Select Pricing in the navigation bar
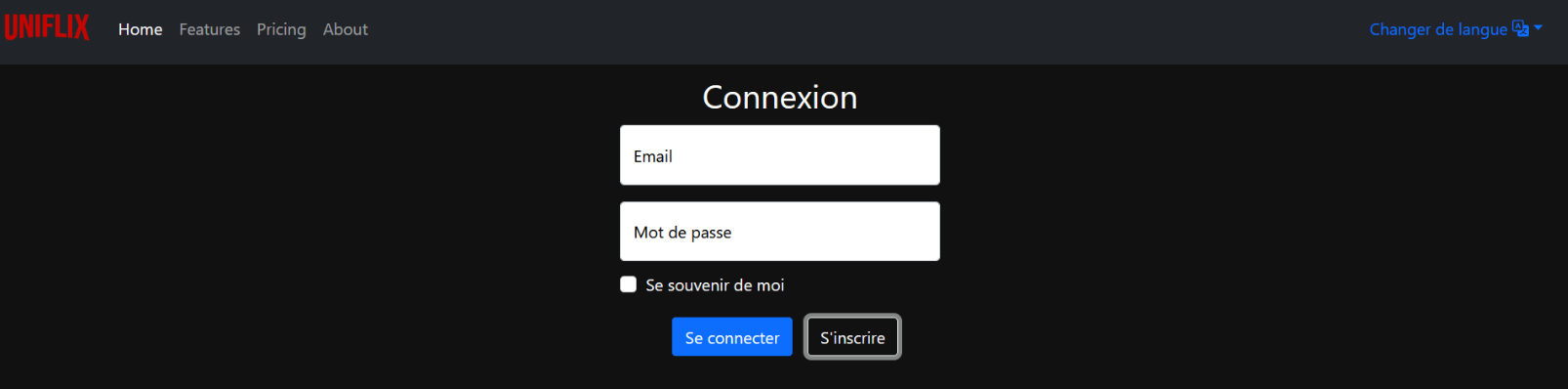The width and height of the screenshot is (1568, 389). 281,29
